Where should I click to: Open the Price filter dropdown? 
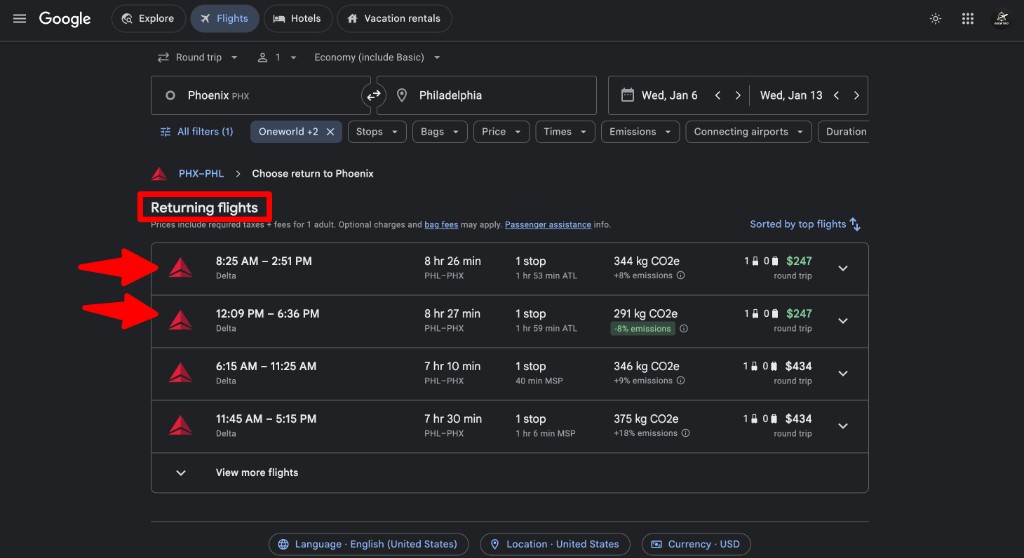(501, 132)
